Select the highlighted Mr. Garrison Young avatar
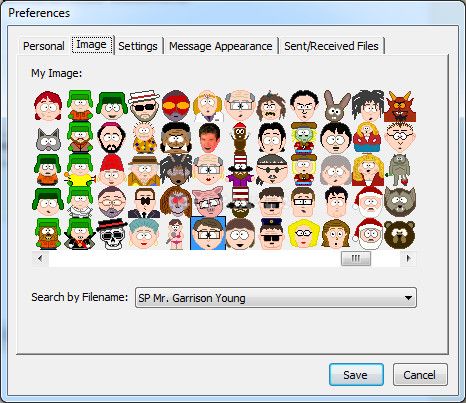The width and height of the screenshot is (466, 403). click(x=208, y=233)
